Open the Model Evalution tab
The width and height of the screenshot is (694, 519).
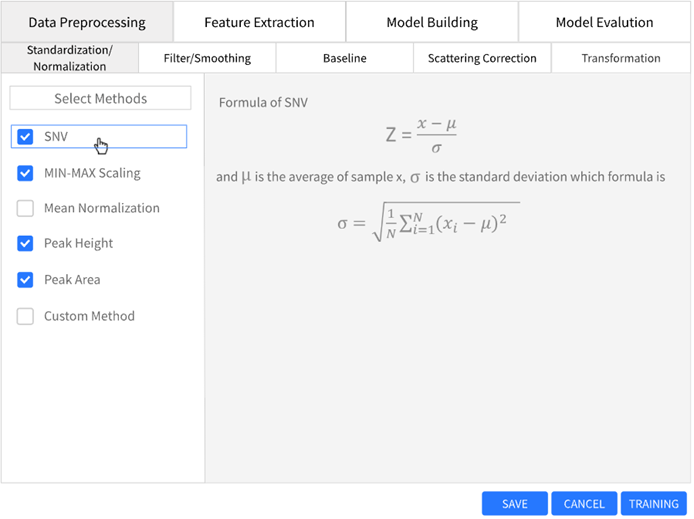pyautogui.click(x=604, y=22)
